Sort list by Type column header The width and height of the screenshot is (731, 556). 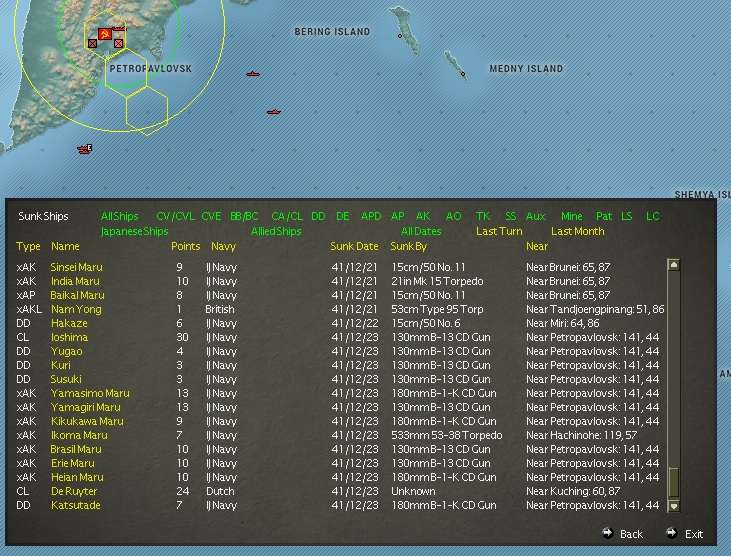(x=28, y=246)
